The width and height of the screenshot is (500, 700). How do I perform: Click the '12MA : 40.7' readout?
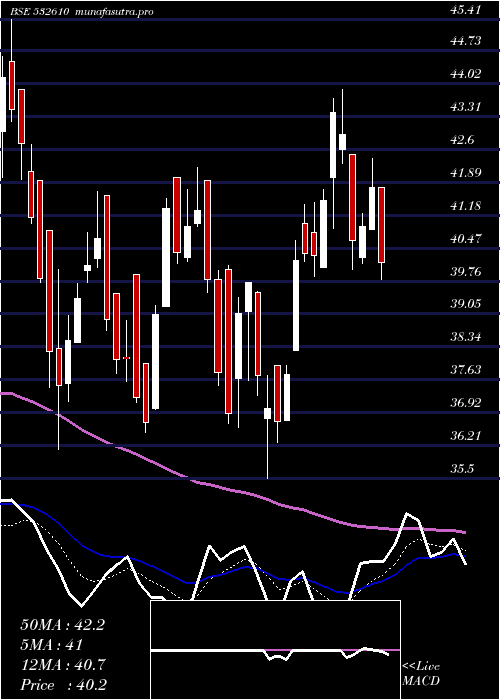62,665
